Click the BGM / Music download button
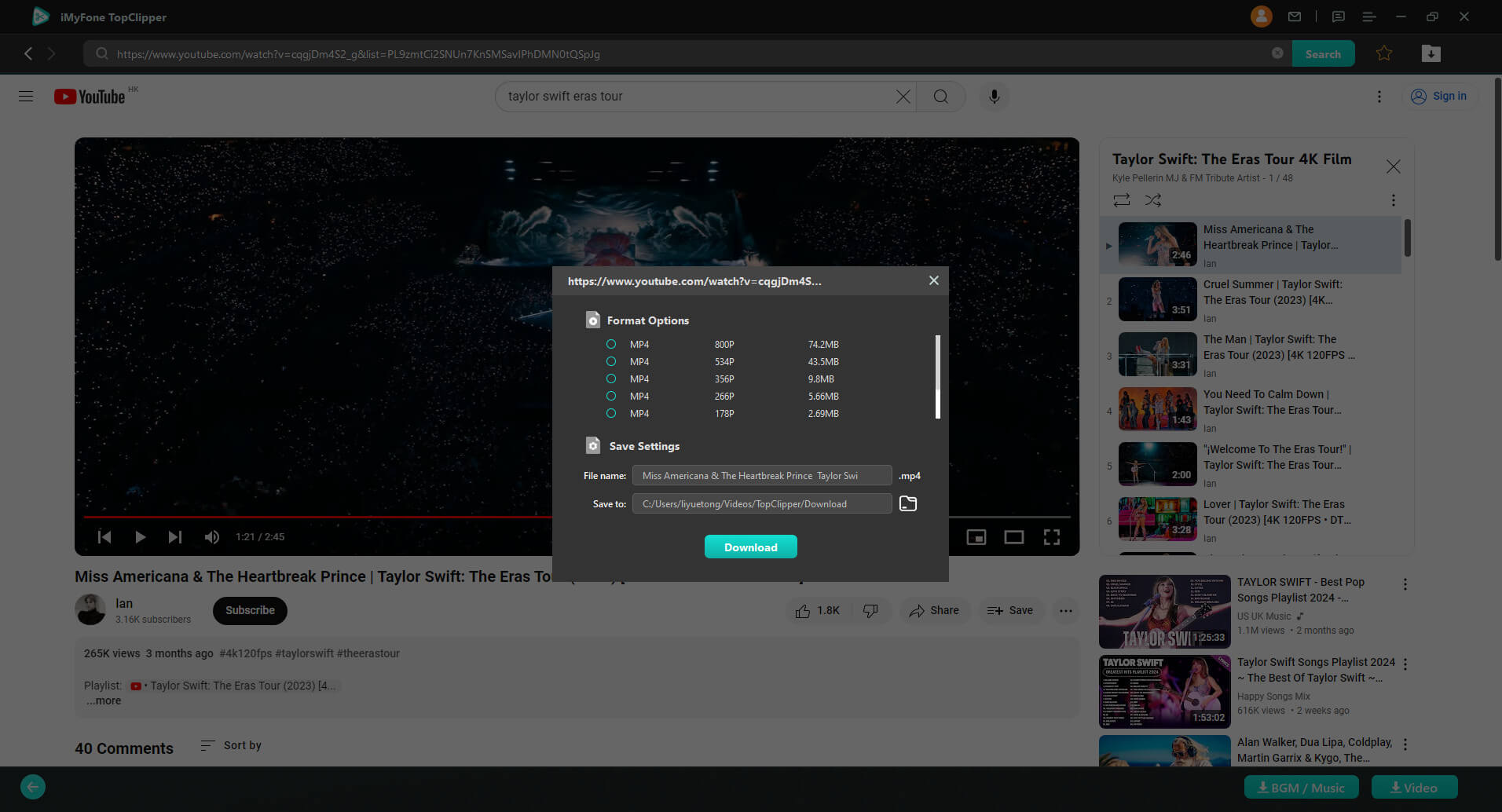This screenshot has width=1502, height=812. point(1301,788)
